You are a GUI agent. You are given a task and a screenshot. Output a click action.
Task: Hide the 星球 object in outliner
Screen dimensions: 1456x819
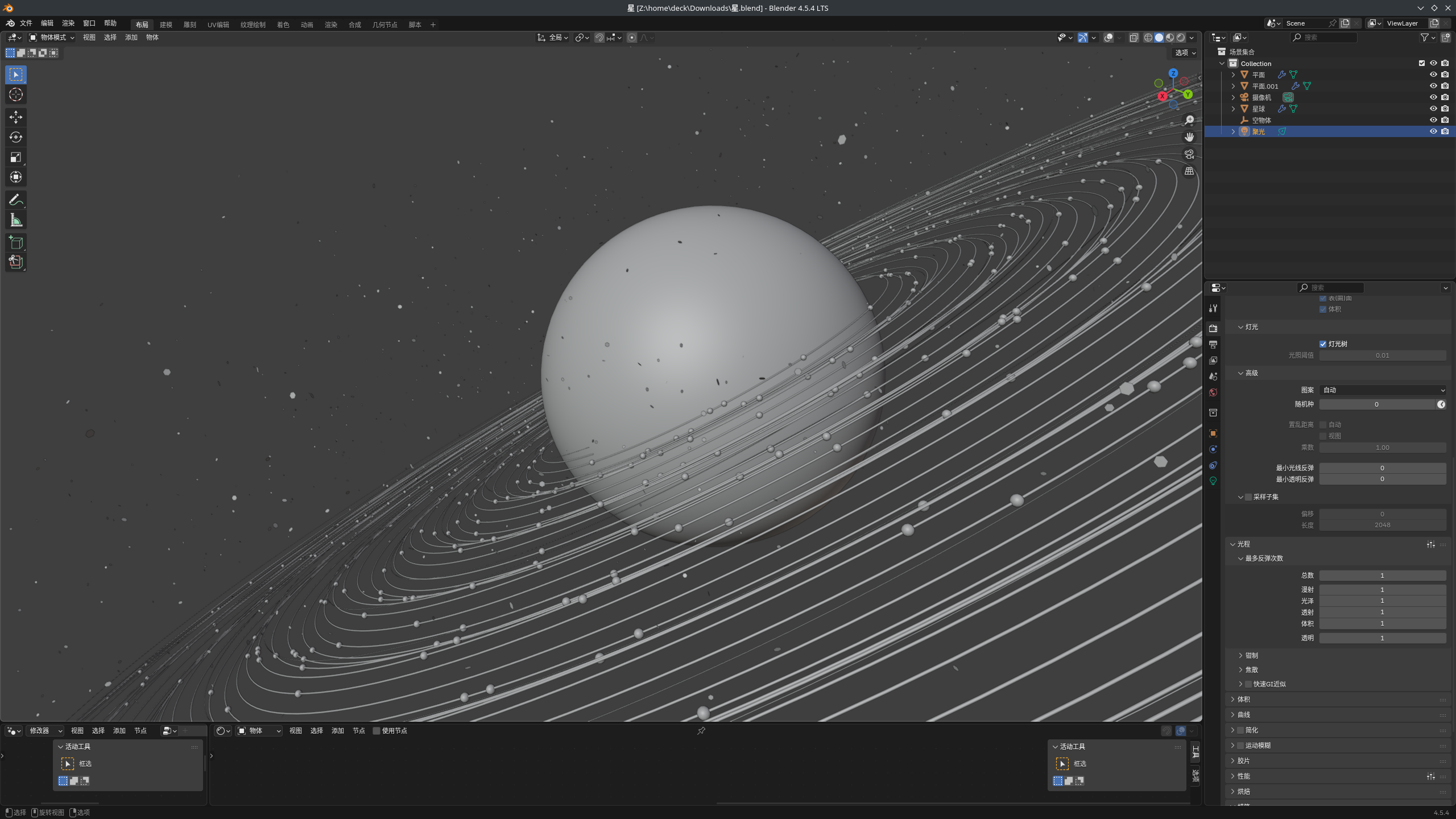(1433, 109)
